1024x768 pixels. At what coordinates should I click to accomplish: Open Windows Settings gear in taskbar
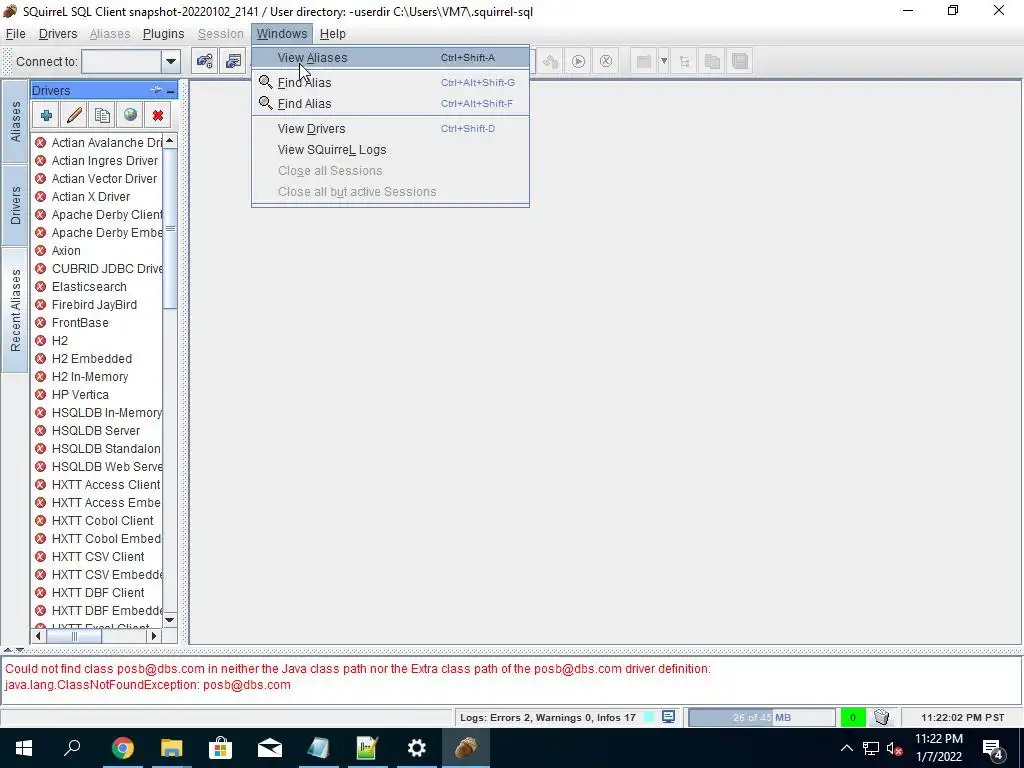tap(417, 748)
